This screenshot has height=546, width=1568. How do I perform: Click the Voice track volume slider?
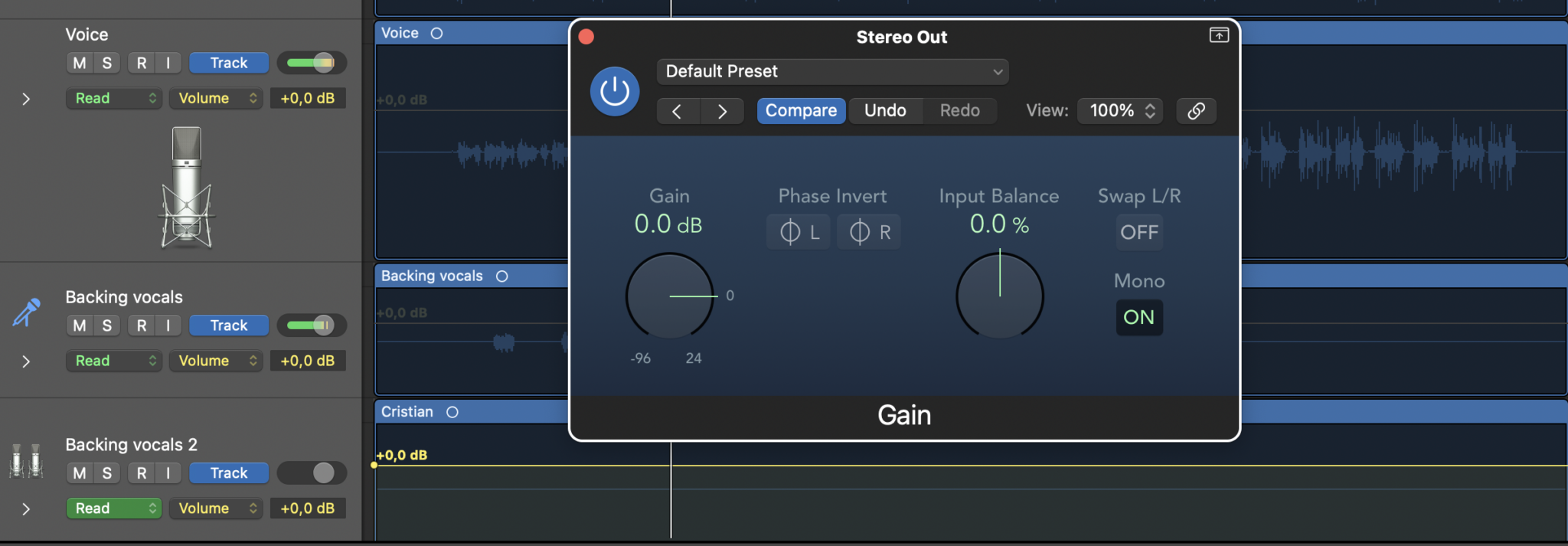coord(312,63)
